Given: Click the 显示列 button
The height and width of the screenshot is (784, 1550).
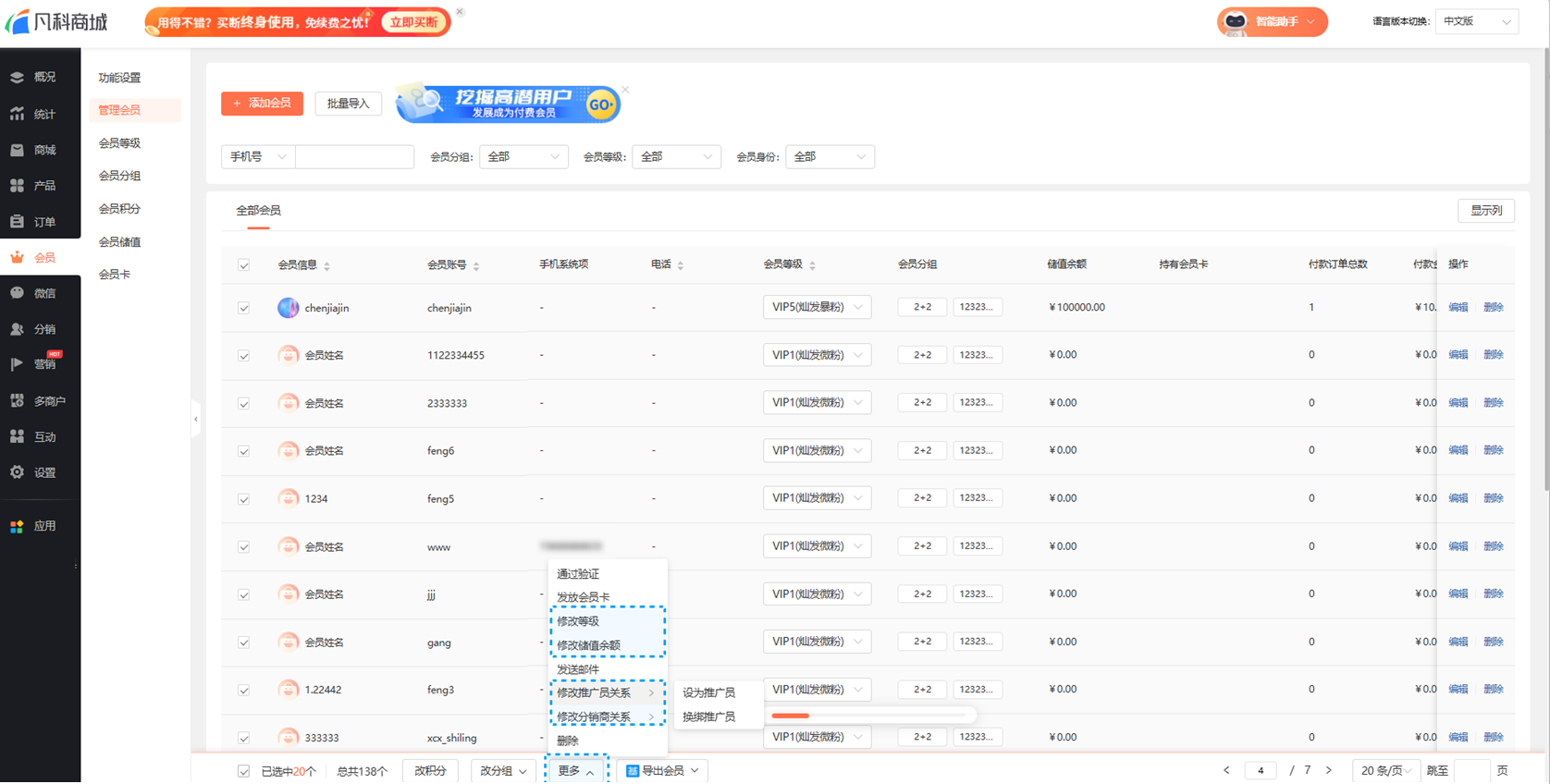Looking at the screenshot, I should click(1486, 211).
